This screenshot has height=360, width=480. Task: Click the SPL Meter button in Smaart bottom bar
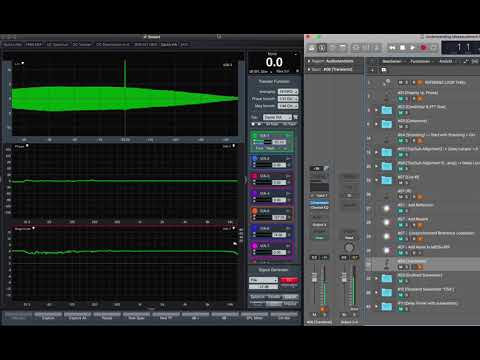click(254, 316)
